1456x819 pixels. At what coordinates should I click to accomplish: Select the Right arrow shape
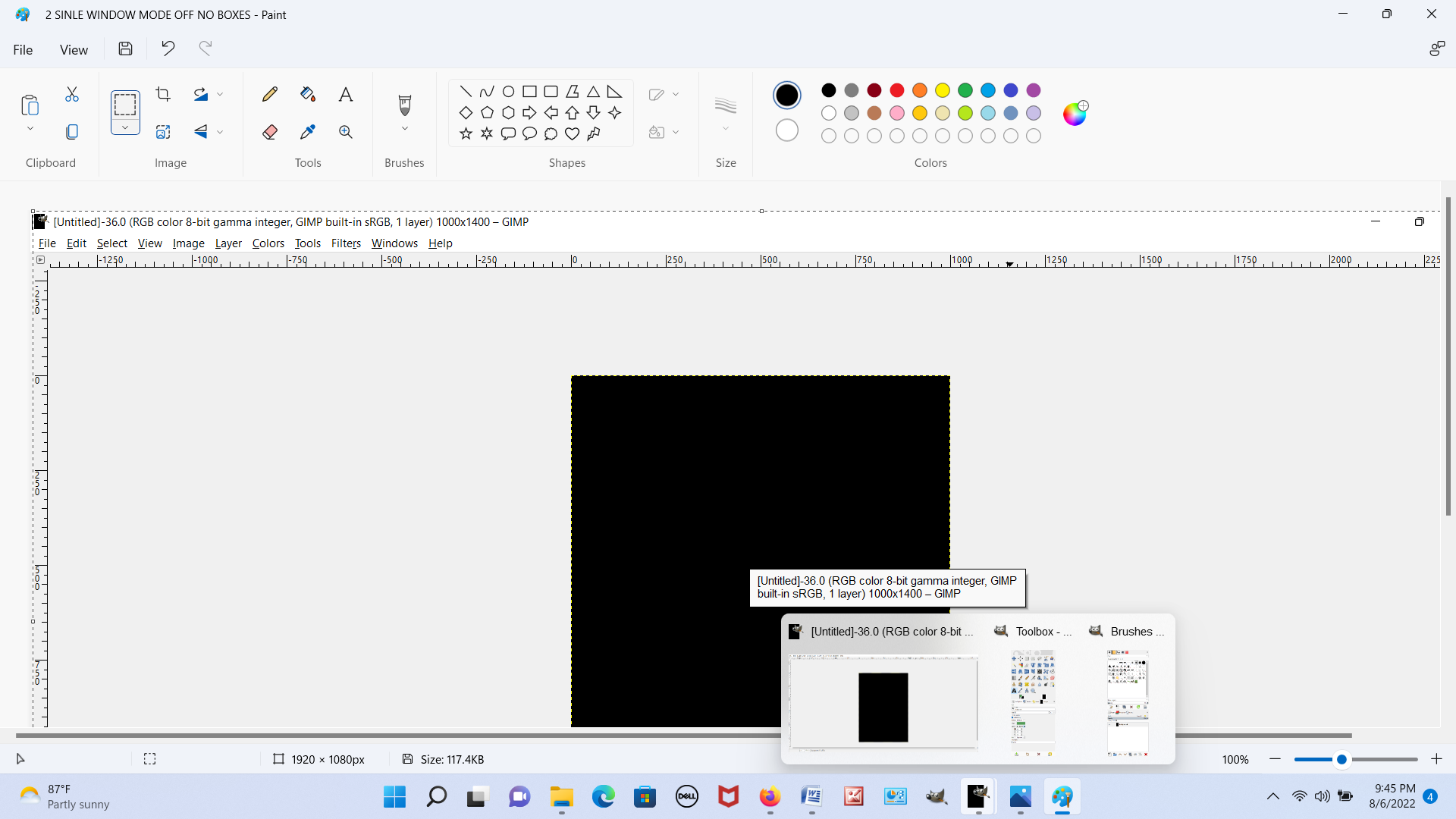click(x=529, y=113)
